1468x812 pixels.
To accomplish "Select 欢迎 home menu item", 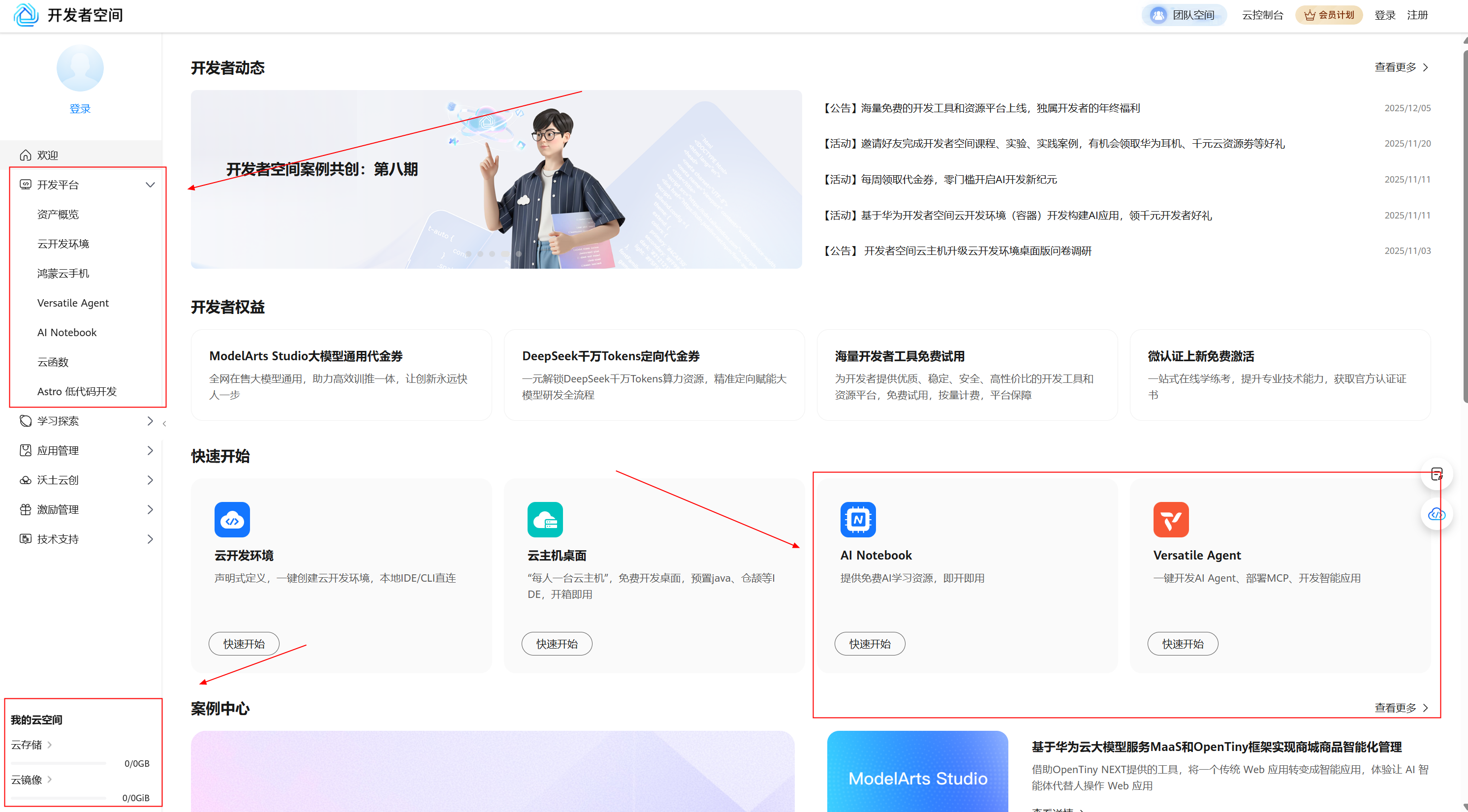I will pos(48,155).
